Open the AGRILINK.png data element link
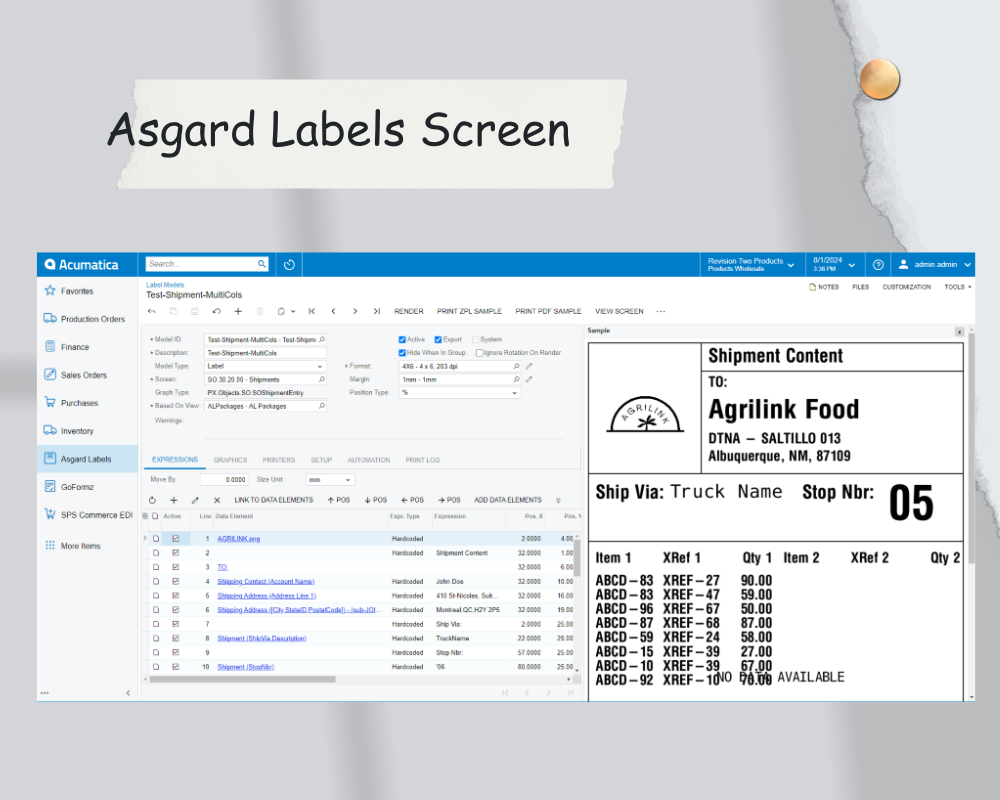Image resolution: width=1000 pixels, height=800 pixels. [x=239, y=539]
